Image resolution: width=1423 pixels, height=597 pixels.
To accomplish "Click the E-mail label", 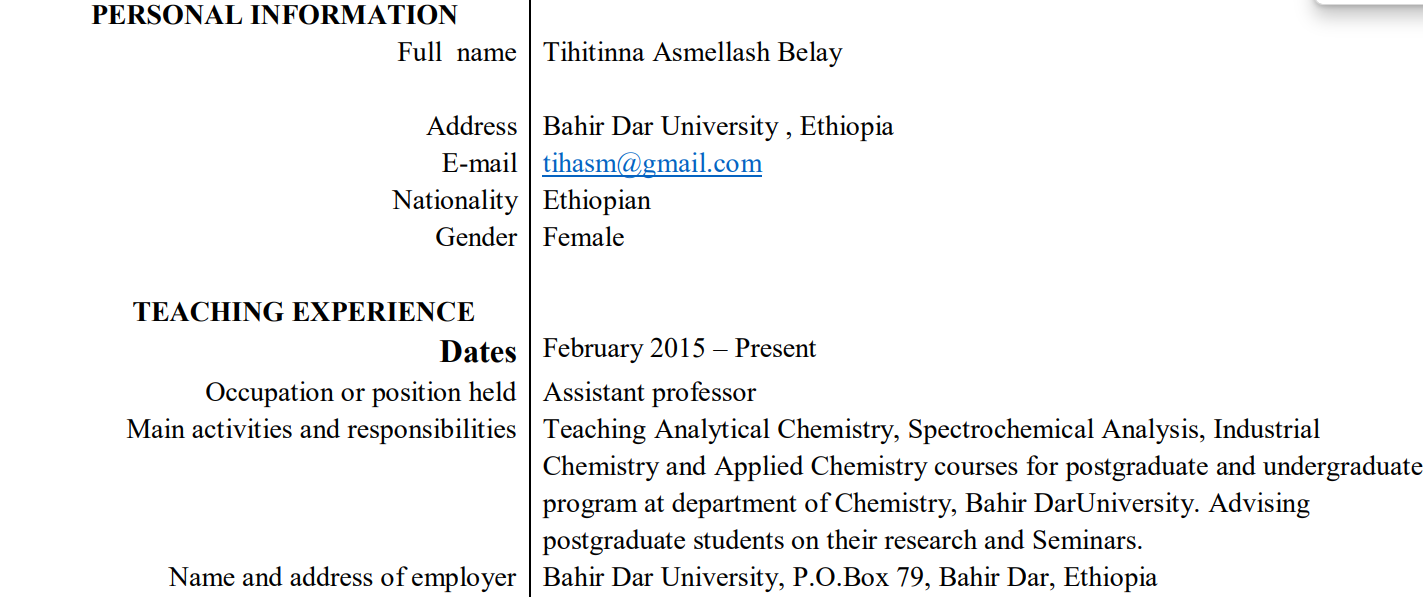I will (480, 164).
